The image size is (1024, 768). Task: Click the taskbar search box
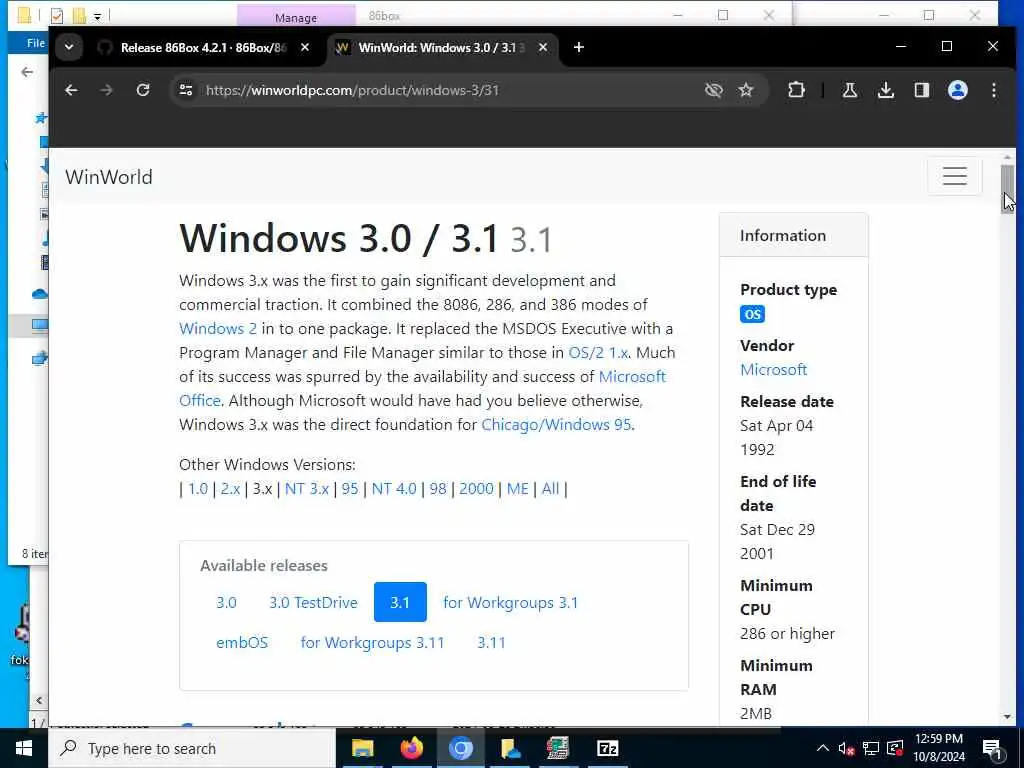coord(192,748)
